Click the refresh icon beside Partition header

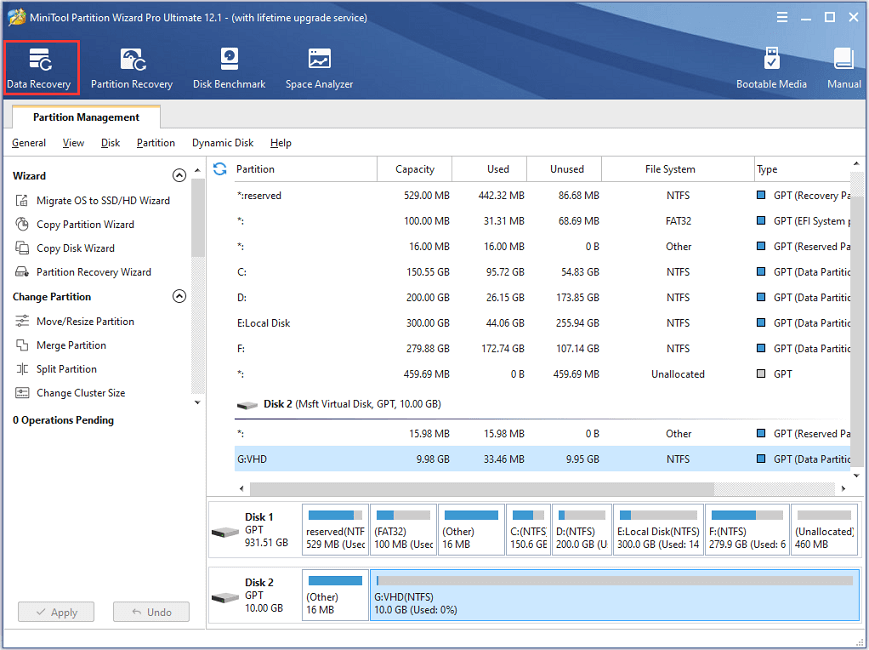click(x=220, y=169)
